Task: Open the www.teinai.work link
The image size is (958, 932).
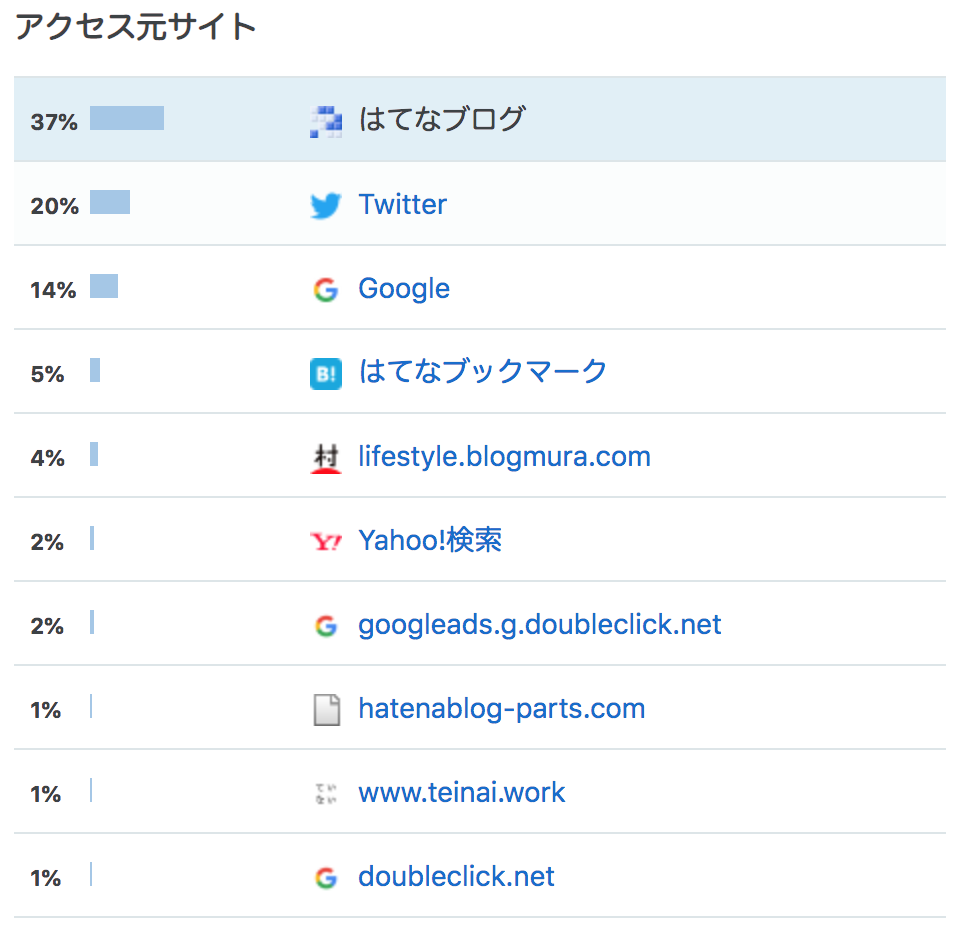Action: [x=461, y=793]
